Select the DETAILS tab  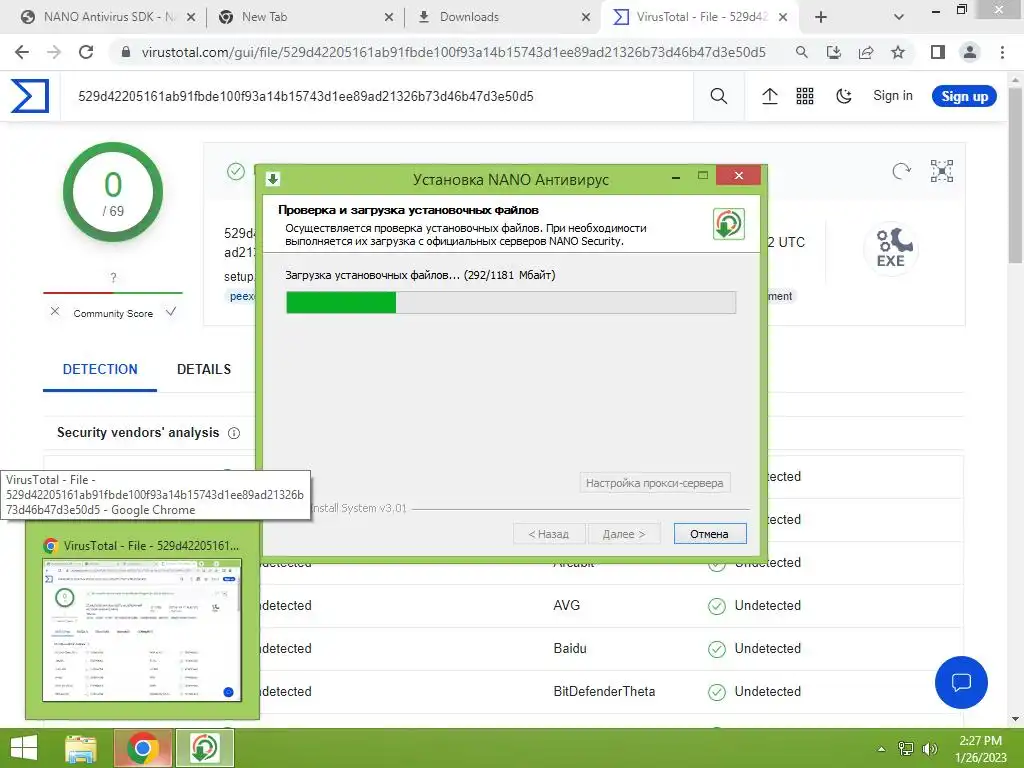coord(204,370)
